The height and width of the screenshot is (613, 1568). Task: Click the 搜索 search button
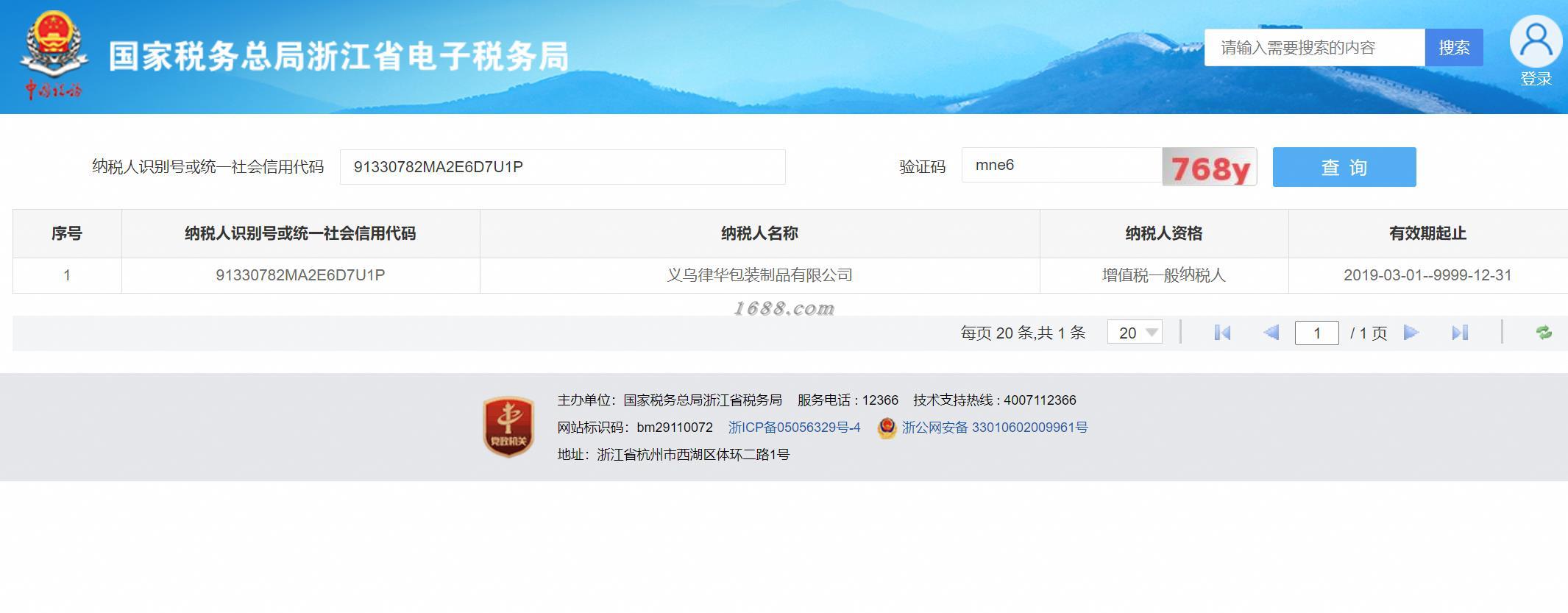pyautogui.click(x=1454, y=48)
